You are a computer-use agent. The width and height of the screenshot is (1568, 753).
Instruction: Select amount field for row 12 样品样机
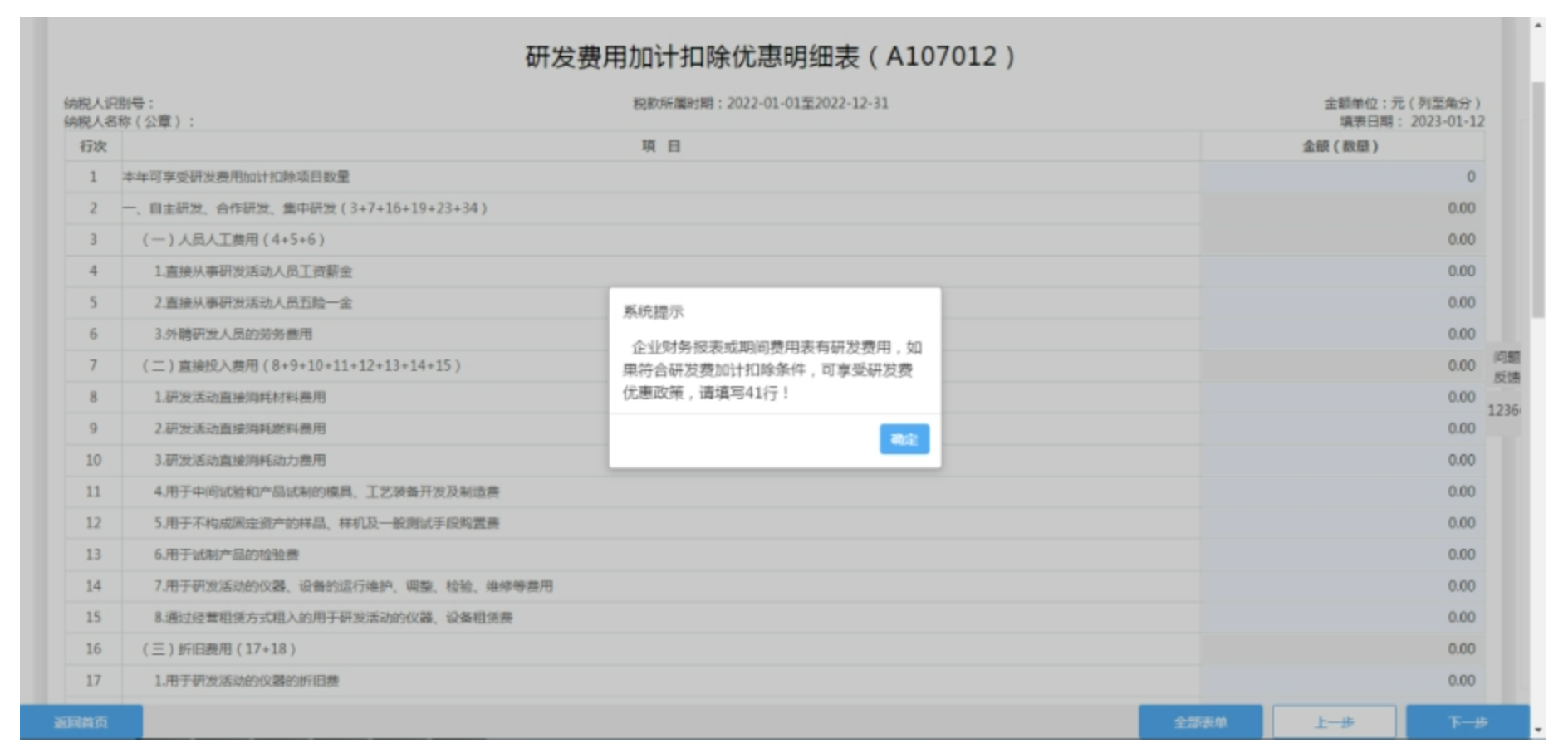pyautogui.click(x=1341, y=523)
